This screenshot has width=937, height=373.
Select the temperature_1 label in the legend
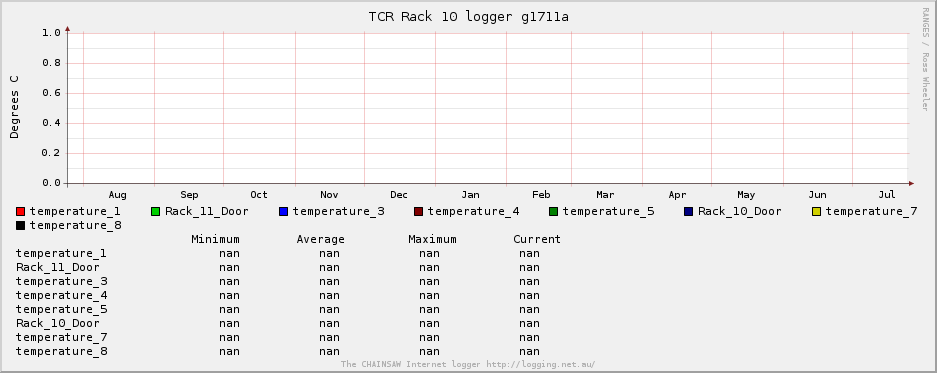(x=75, y=211)
